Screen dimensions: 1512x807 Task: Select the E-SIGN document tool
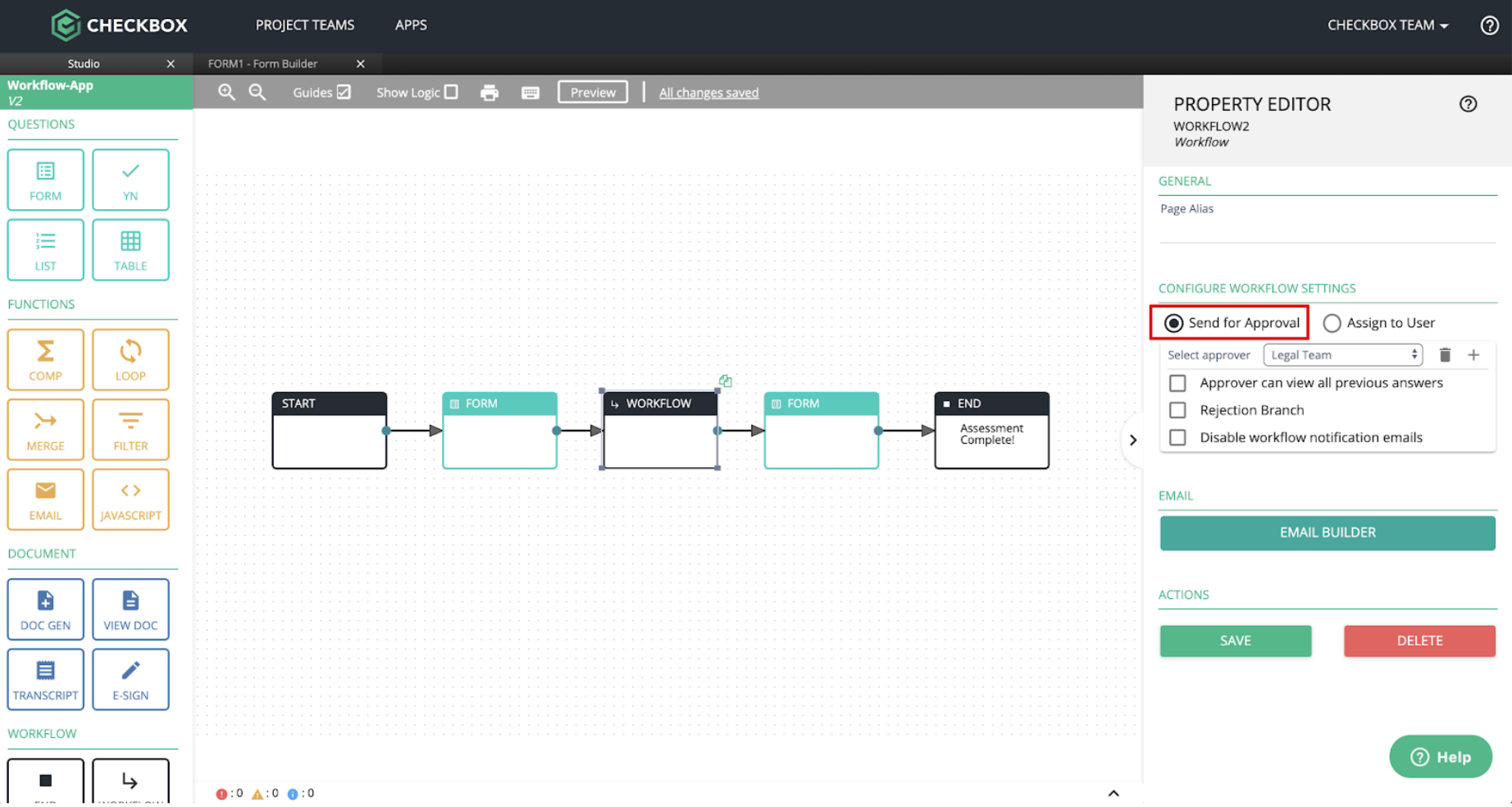(x=130, y=679)
